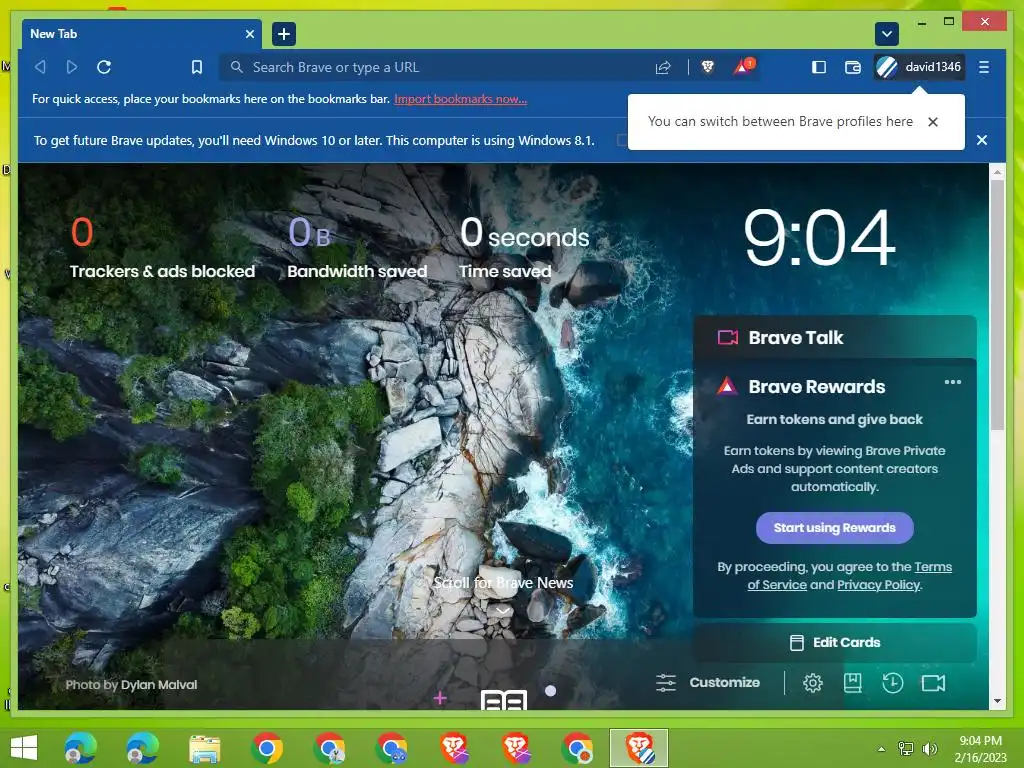Image resolution: width=1024 pixels, height=768 pixels.
Task: Go forward using the forward arrow
Action: (x=72, y=67)
